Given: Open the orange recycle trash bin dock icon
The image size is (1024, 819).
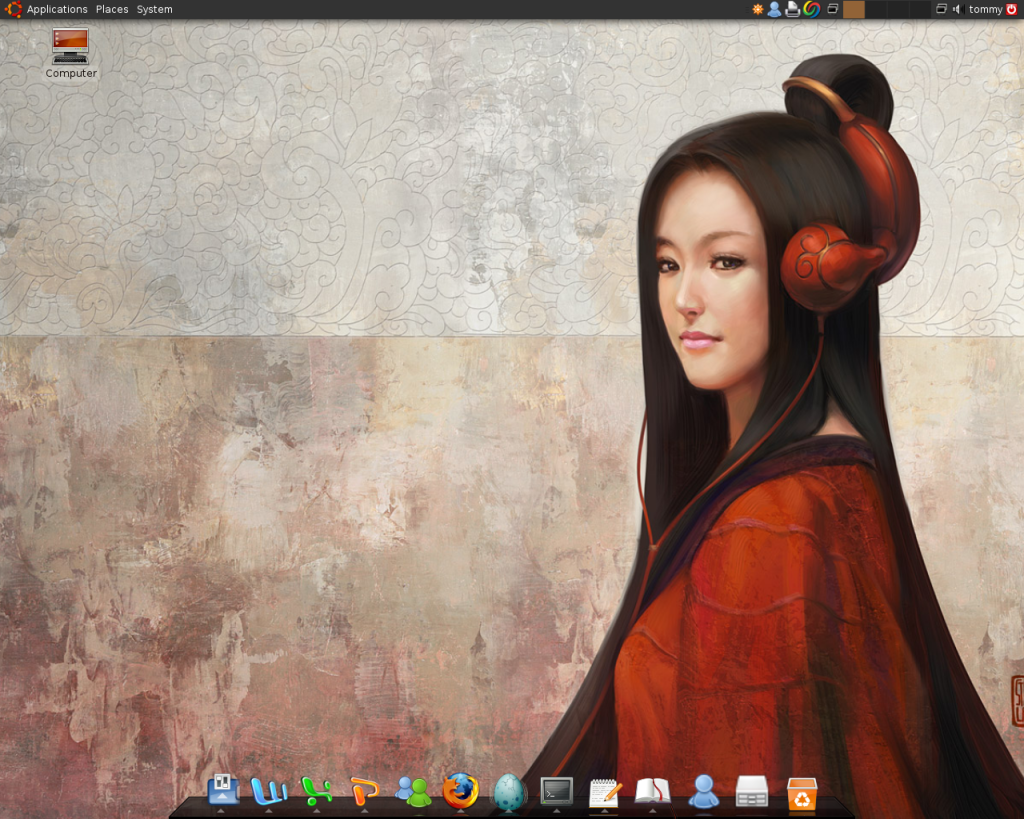Looking at the screenshot, I should click(x=801, y=793).
